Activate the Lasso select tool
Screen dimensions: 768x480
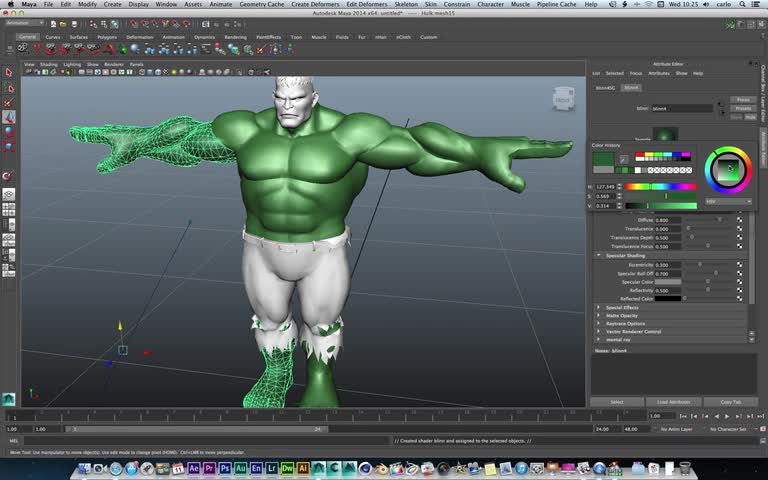[x=8, y=88]
